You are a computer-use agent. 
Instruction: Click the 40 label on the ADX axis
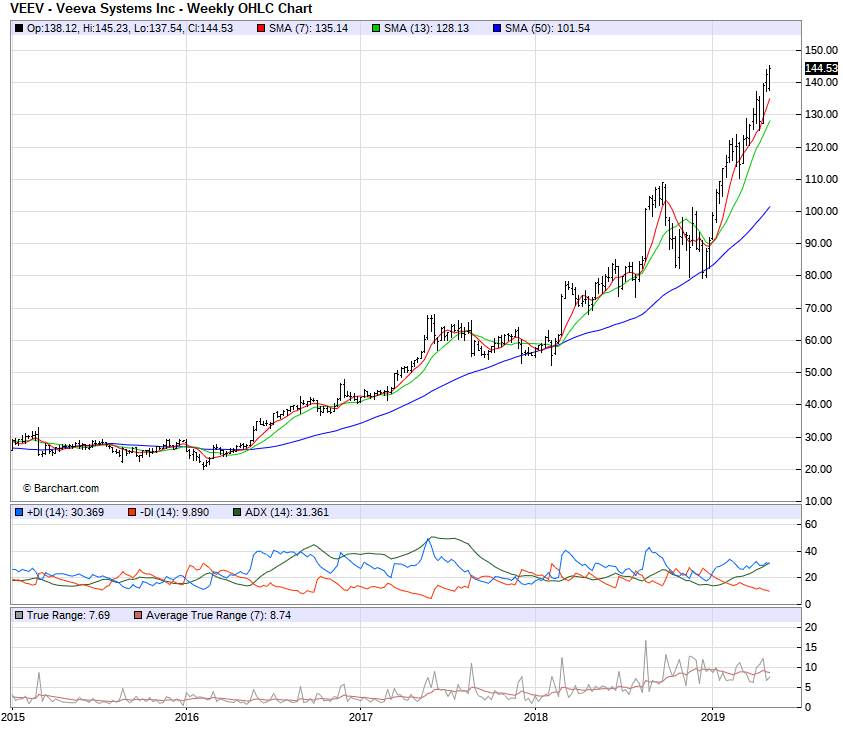tap(811, 551)
